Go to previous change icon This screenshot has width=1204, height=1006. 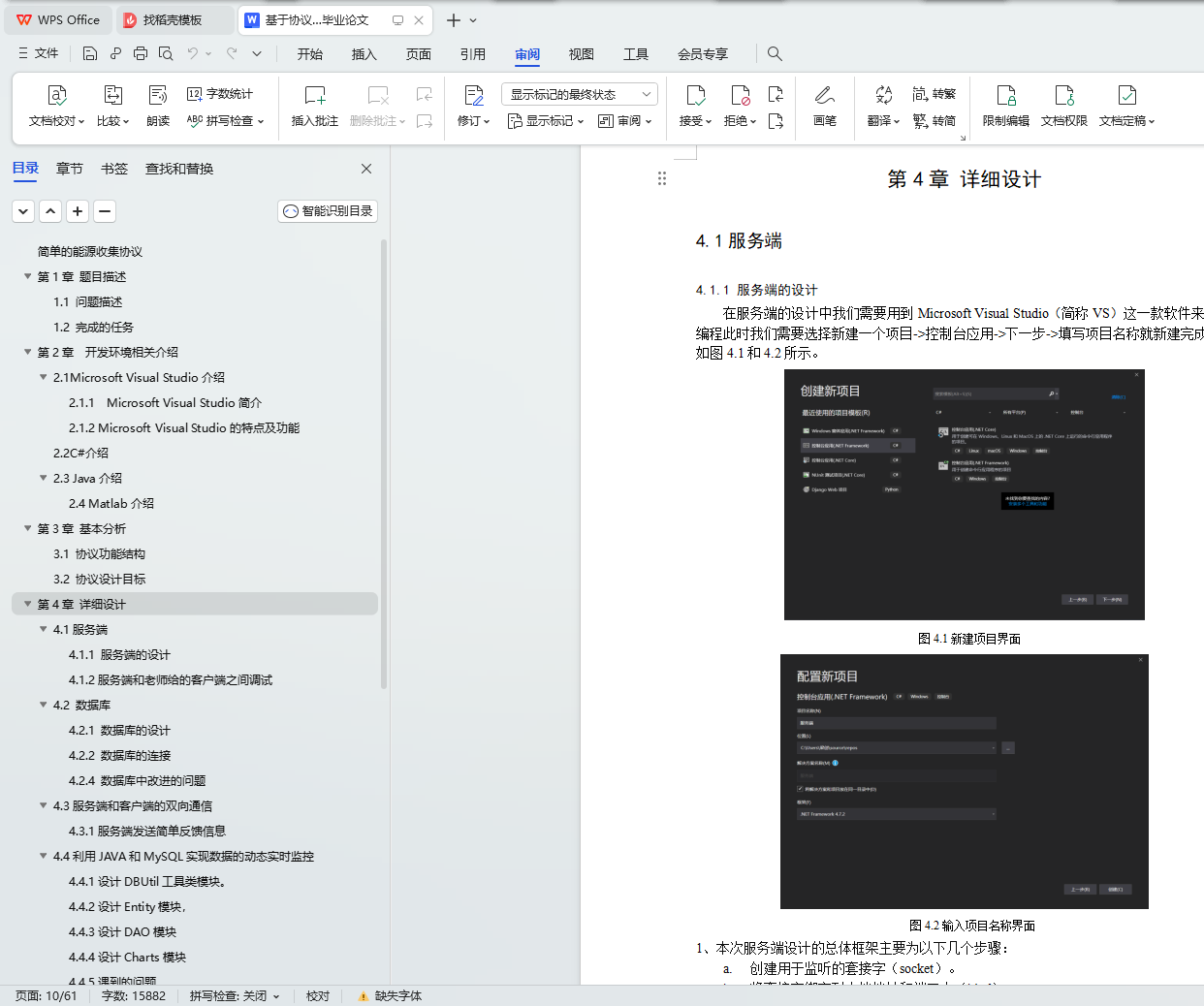[776, 94]
